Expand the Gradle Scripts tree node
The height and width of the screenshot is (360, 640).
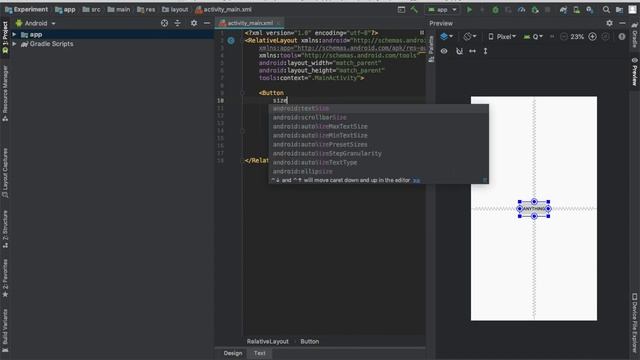14,44
